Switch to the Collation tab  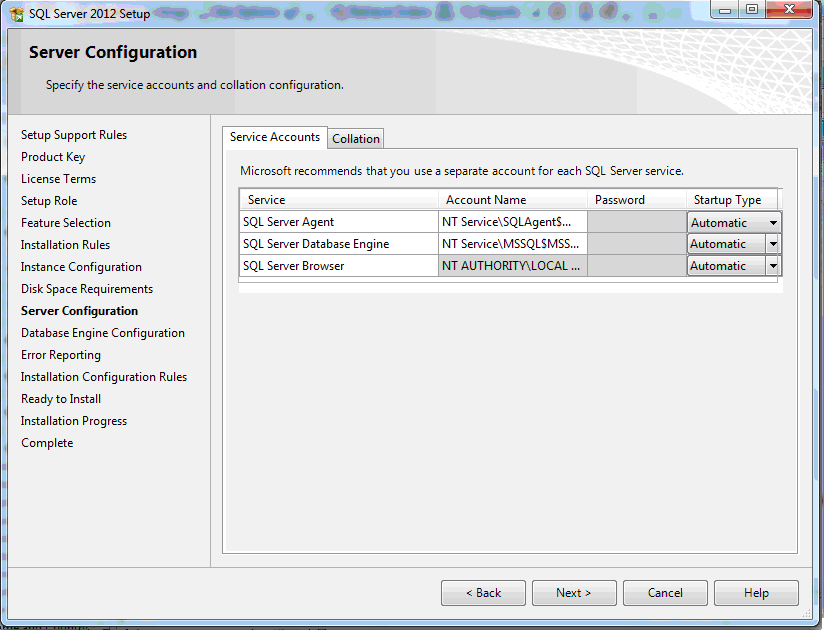coord(356,139)
